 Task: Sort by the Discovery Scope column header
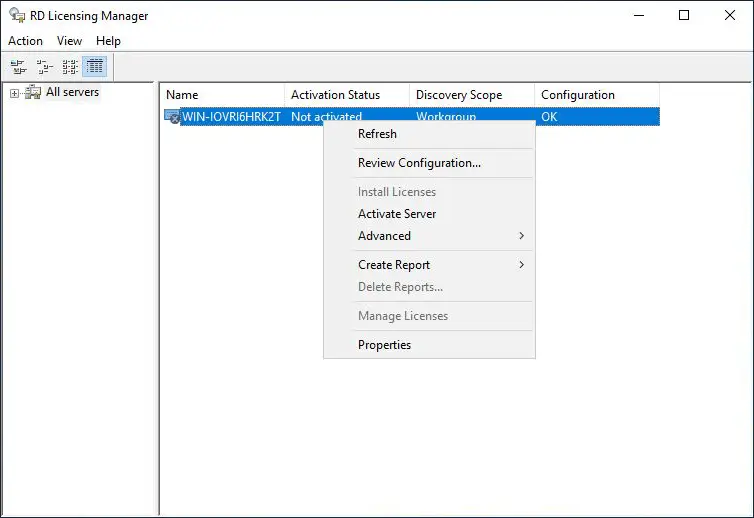point(472,95)
